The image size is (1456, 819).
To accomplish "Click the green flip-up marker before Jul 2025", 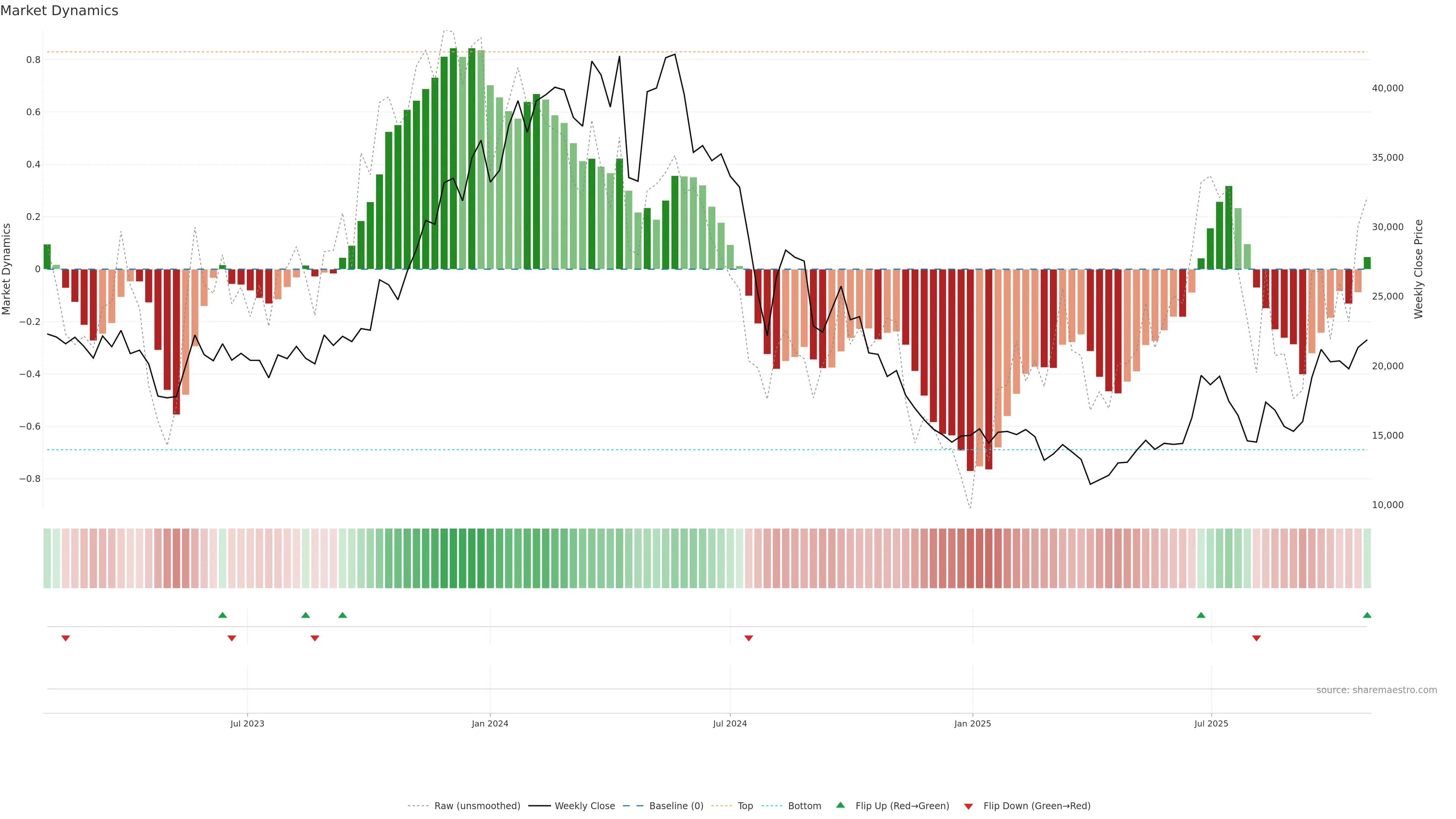I will click(x=1200, y=615).
